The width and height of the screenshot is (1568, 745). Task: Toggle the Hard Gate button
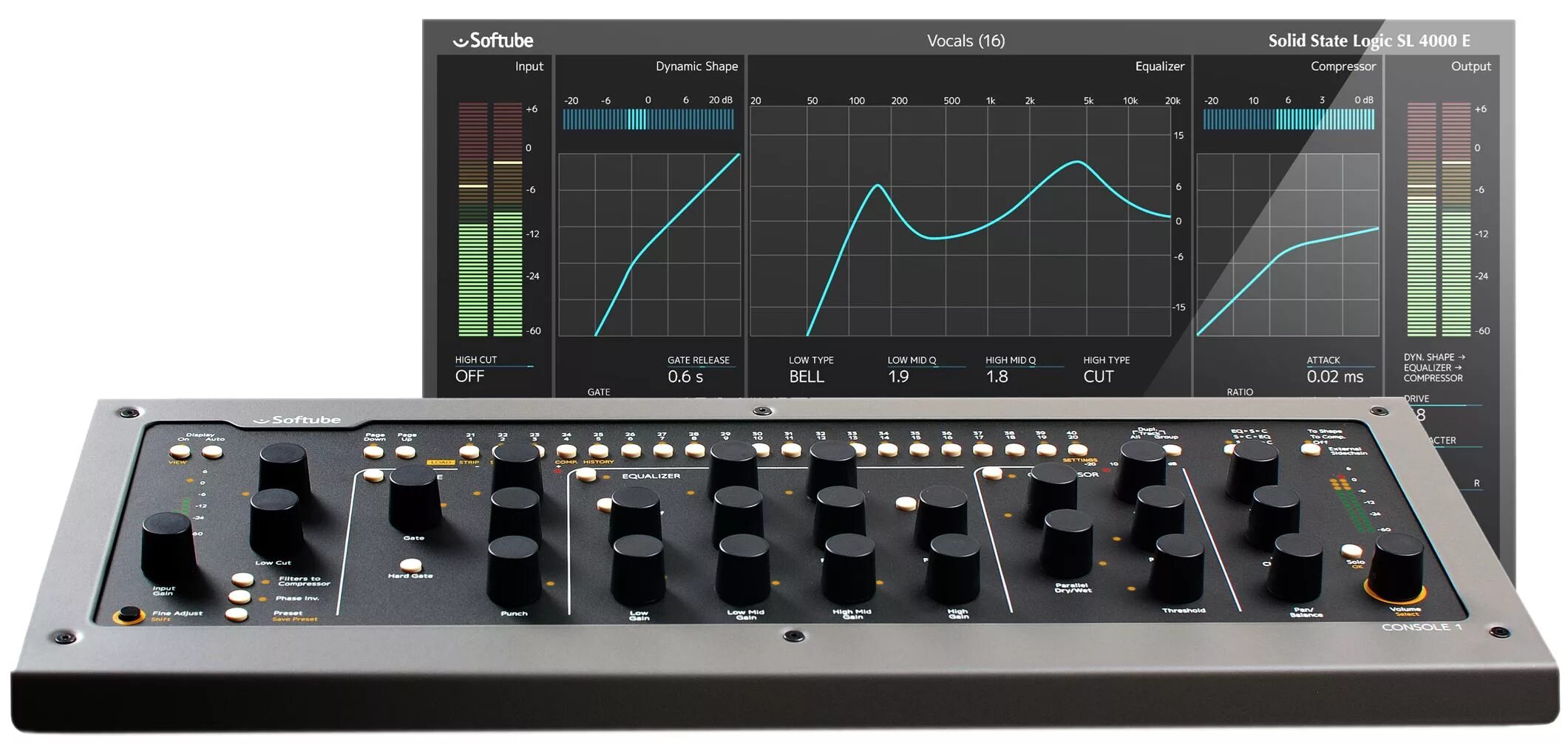point(410,565)
